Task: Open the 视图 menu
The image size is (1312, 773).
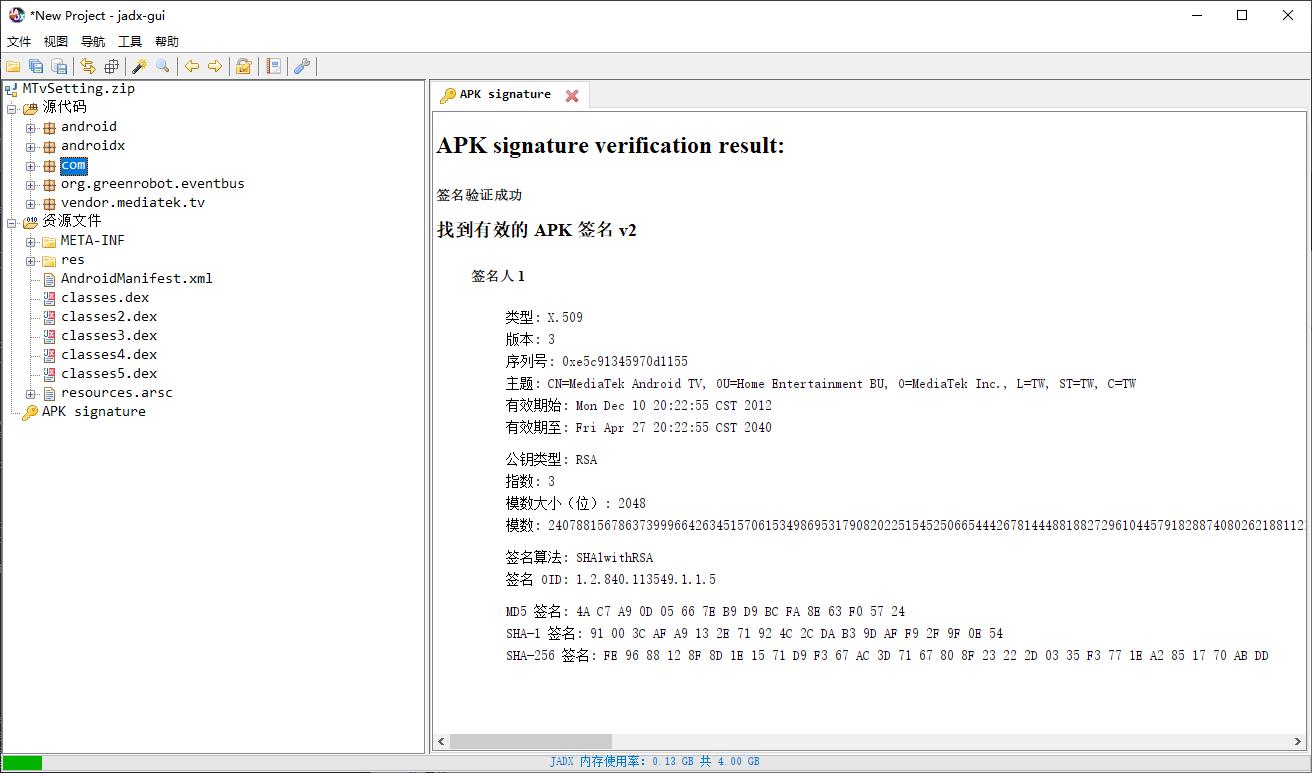Action: tap(56, 41)
